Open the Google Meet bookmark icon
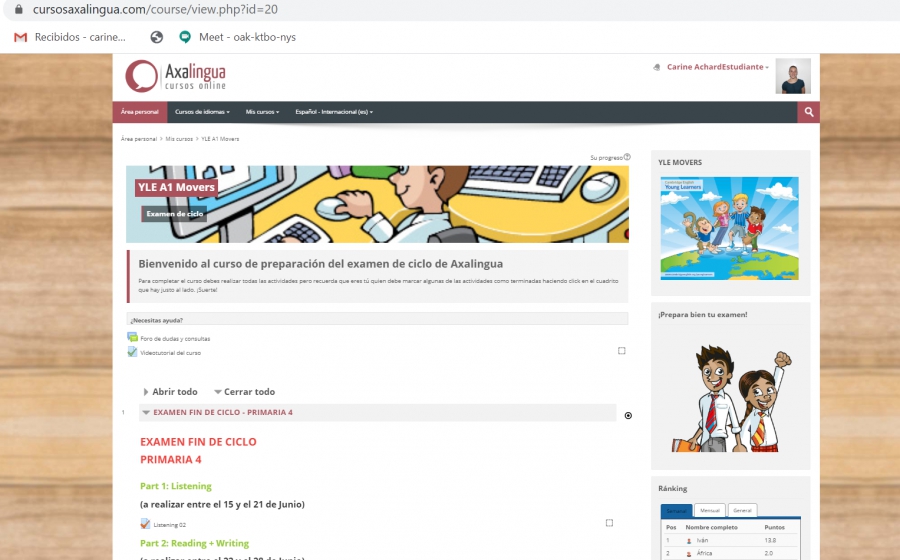The height and width of the screenshot is (560, 900). 185,37
